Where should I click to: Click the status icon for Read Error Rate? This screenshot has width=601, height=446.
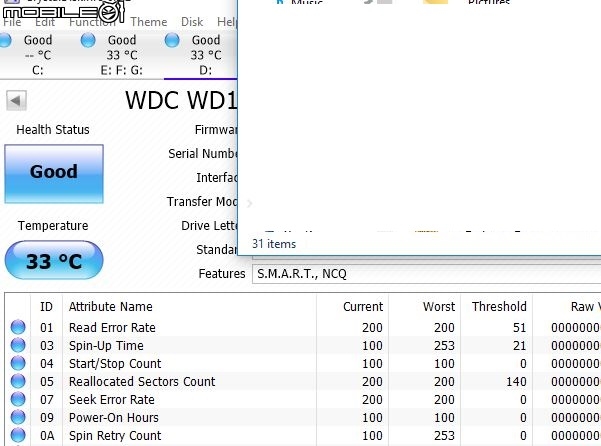click(x=18, y=327)
